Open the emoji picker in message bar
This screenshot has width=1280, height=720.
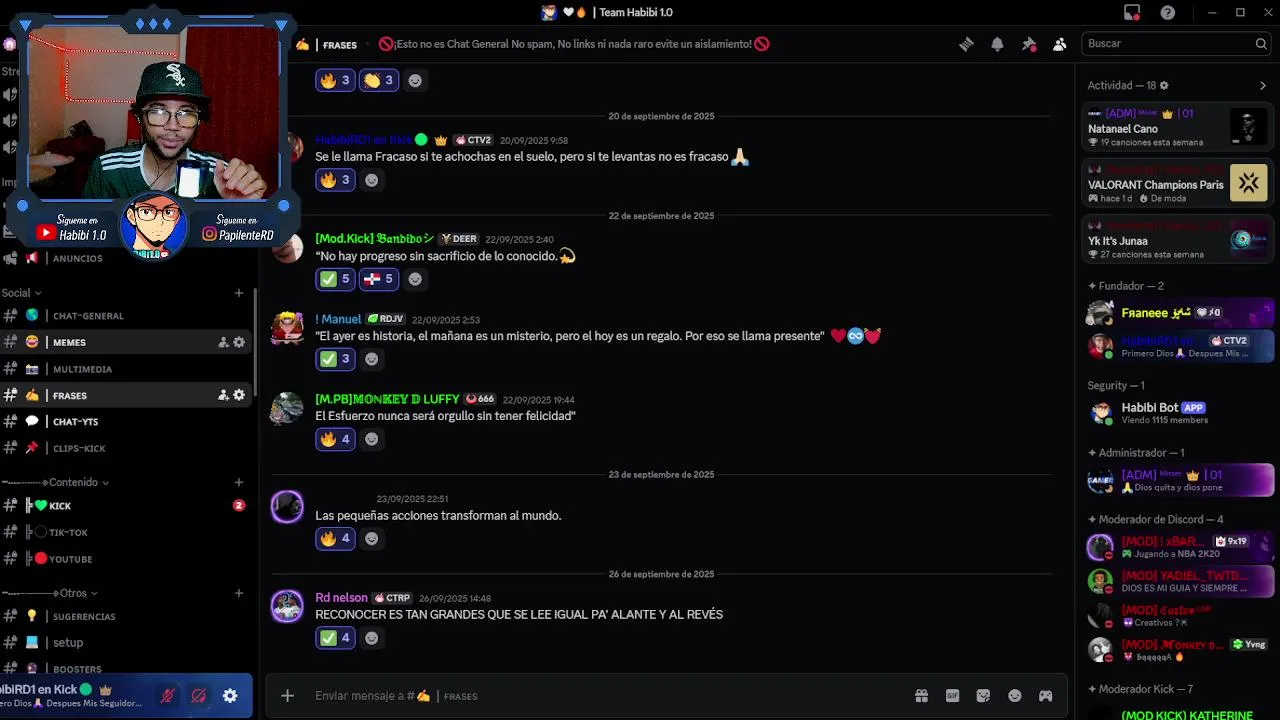pyautogui.click(x=1015, y=696)
